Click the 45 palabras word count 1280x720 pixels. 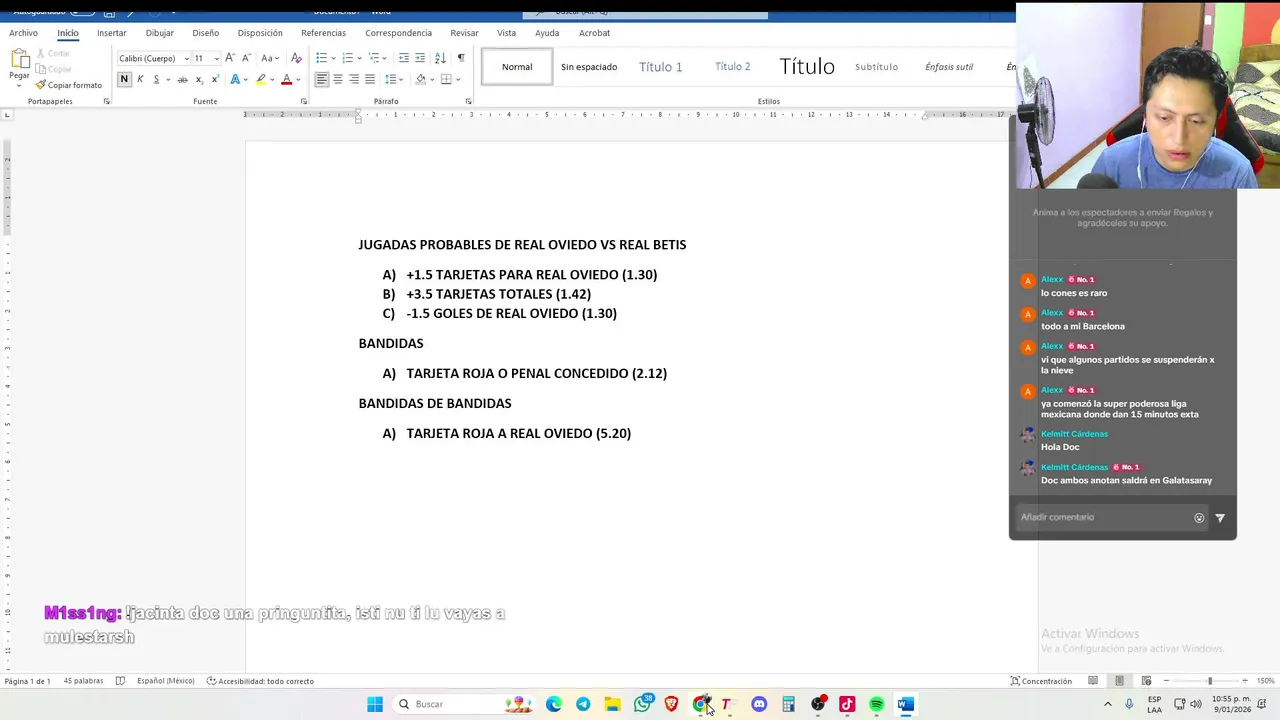[x=83, y=681]
